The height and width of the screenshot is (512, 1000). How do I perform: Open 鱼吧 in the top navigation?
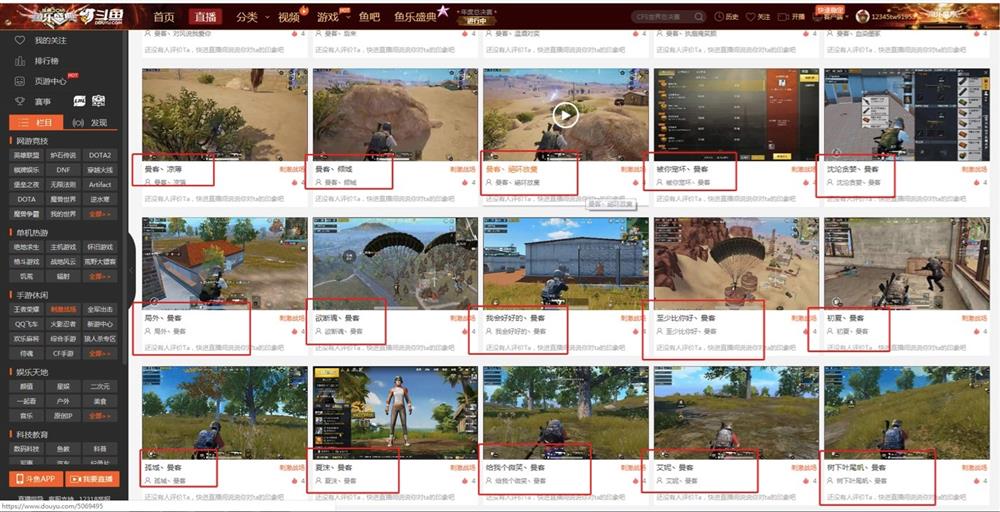[x=370, y=17]
